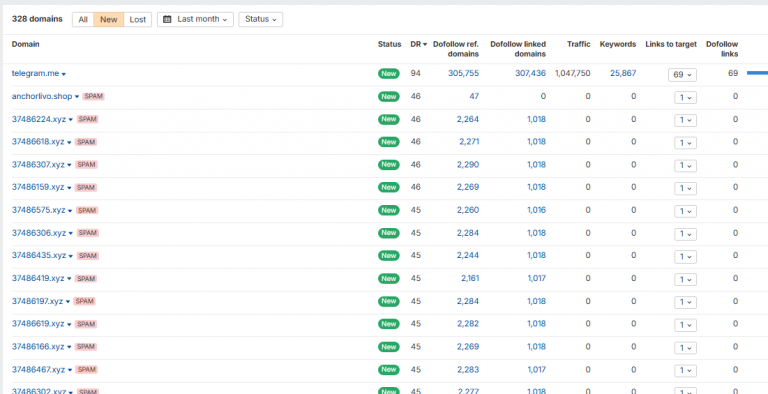Open links dropdown for 37486307.xyz row
Screen dimensions: 768x394
pos(685,166)
